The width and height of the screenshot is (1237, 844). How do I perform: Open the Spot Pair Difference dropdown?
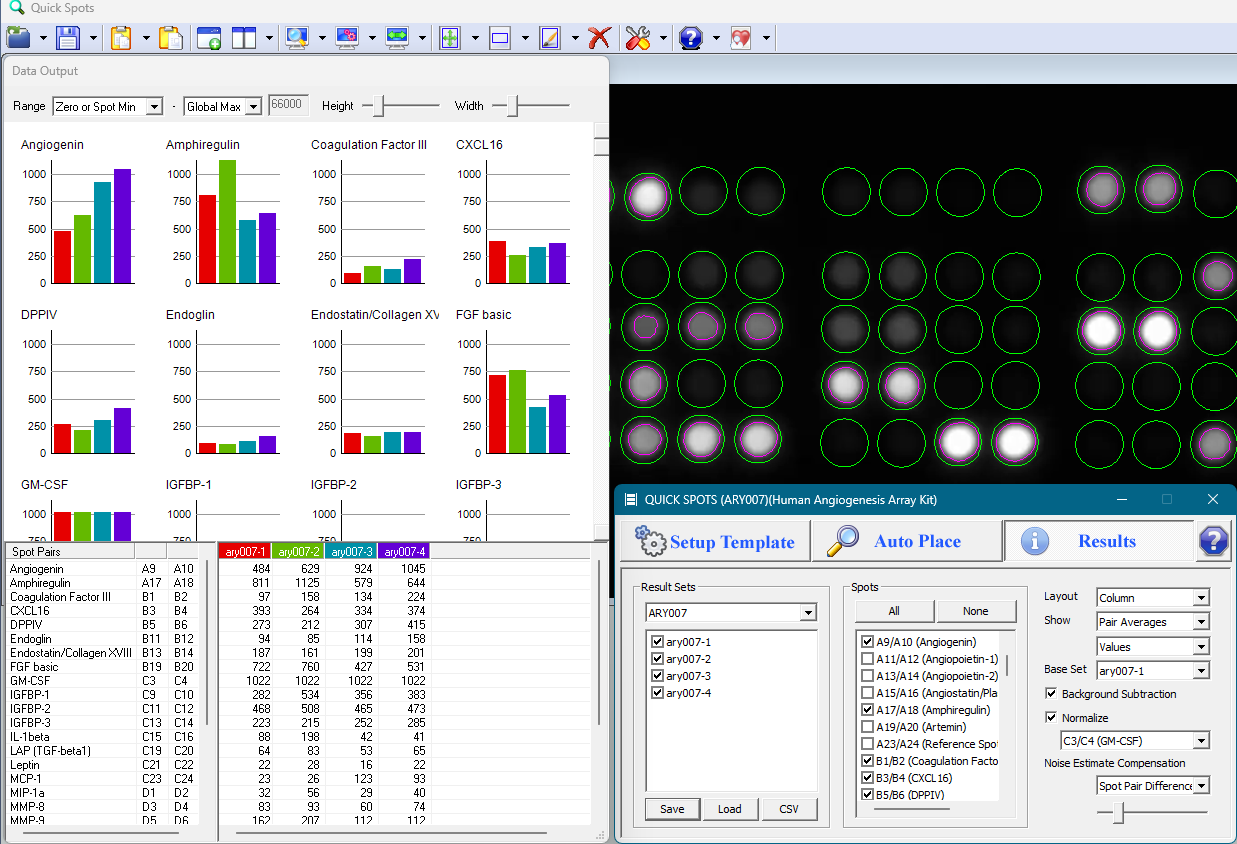click(x=1201, y=786)
